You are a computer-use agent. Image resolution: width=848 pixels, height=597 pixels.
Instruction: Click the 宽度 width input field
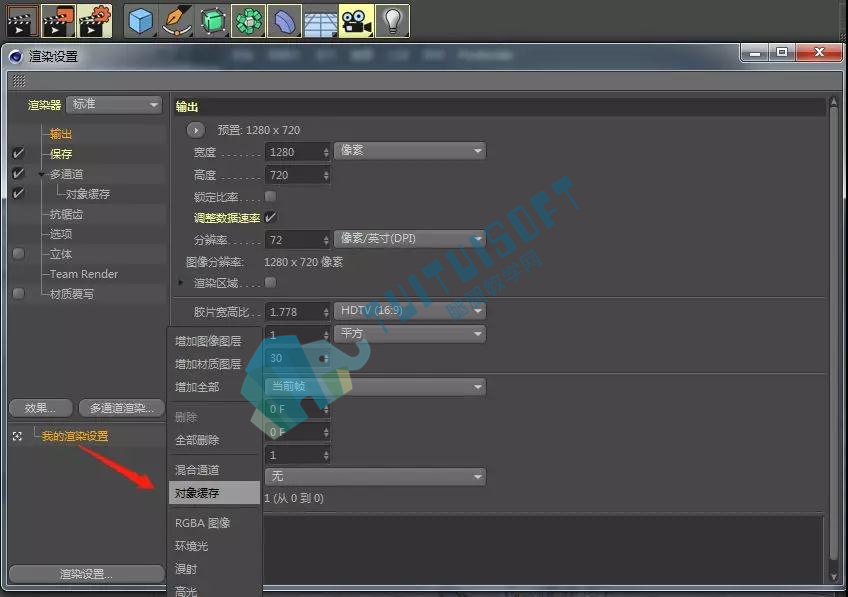coord(297,152)
